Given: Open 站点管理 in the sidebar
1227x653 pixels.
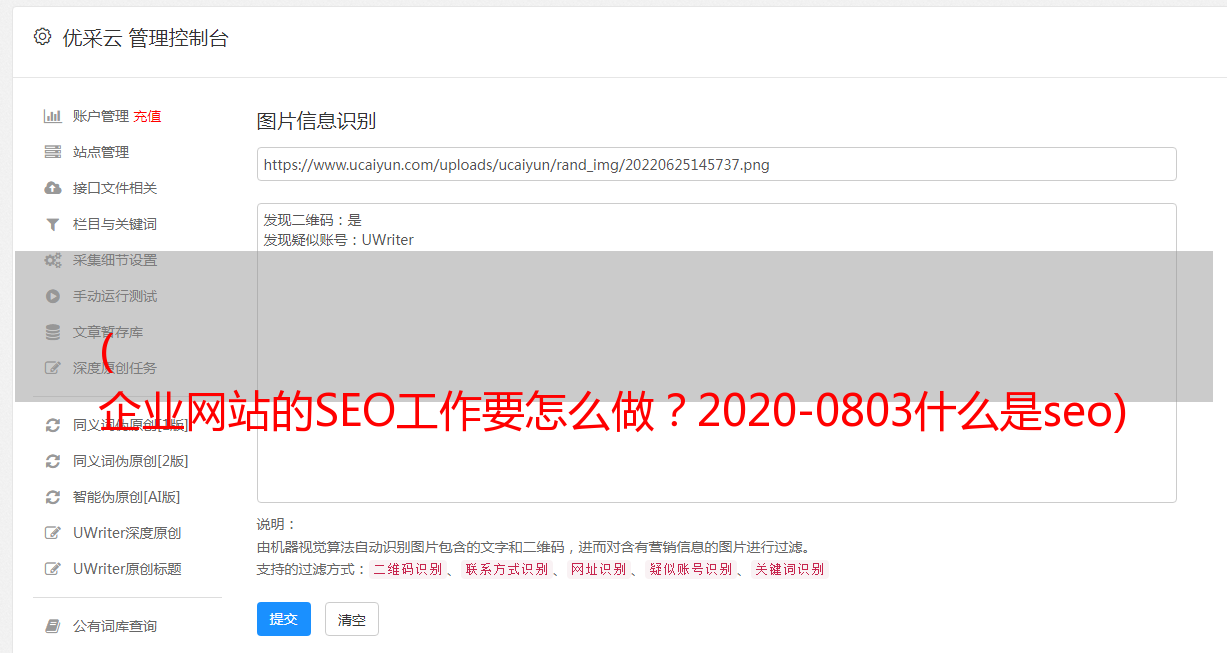Looking at the screenshot, I should pos(101,152).
